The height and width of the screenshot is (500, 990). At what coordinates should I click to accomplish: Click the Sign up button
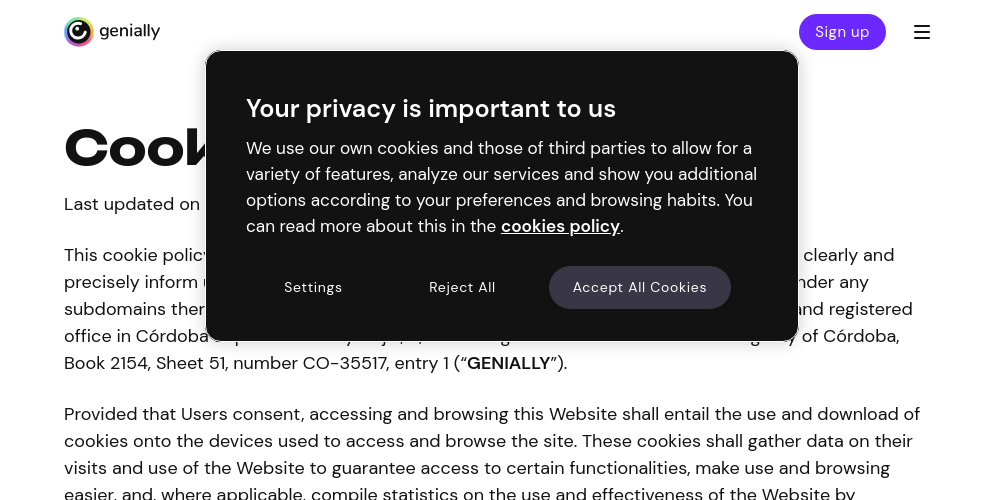pyautogui.click(x=842, y=32)
